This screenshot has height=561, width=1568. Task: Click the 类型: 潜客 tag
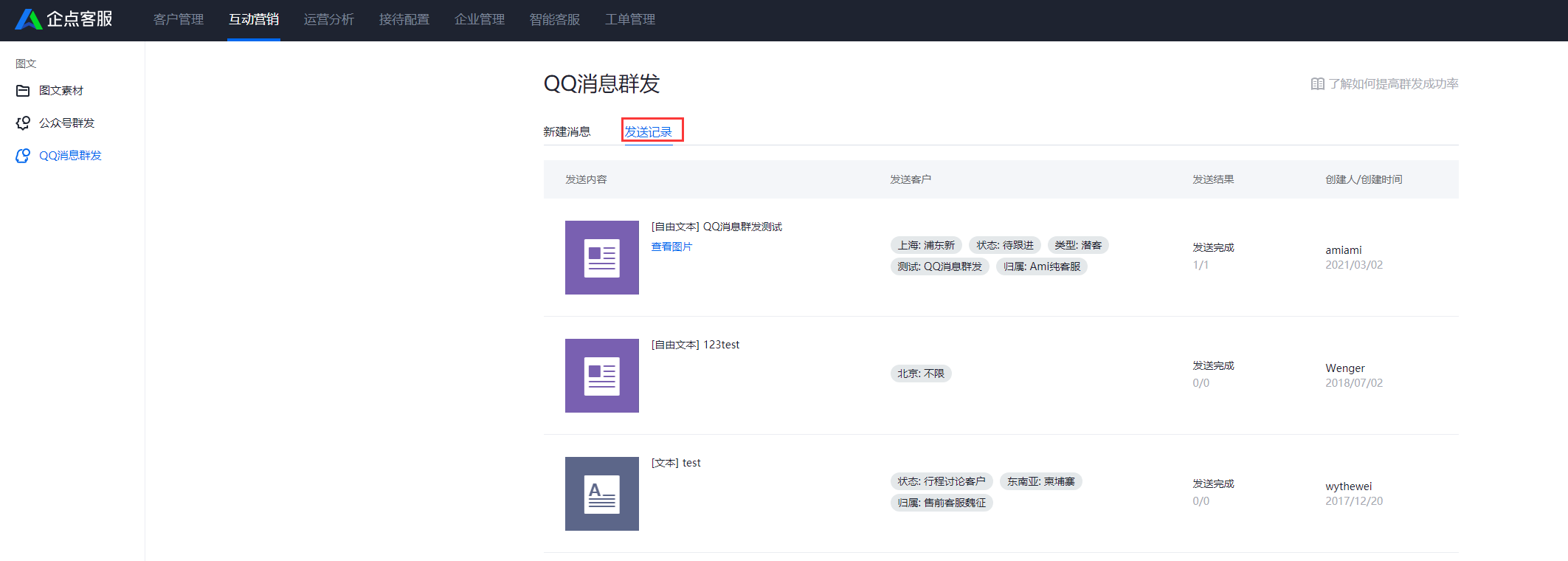pos(1078,245)
